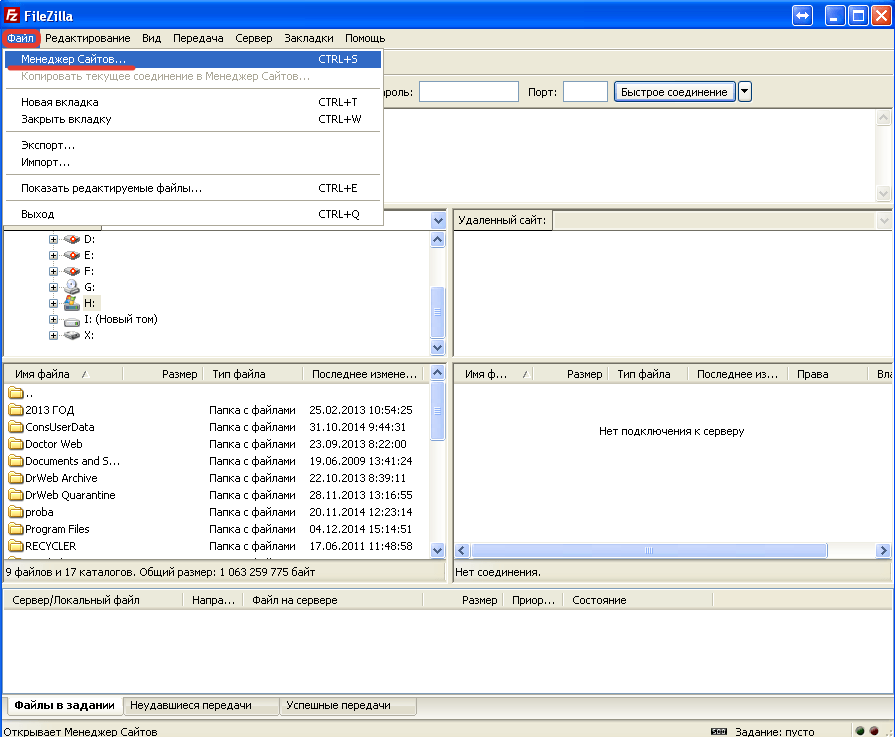Expand the G: drive node
The image size is (895, 737).
coord(53,287)
